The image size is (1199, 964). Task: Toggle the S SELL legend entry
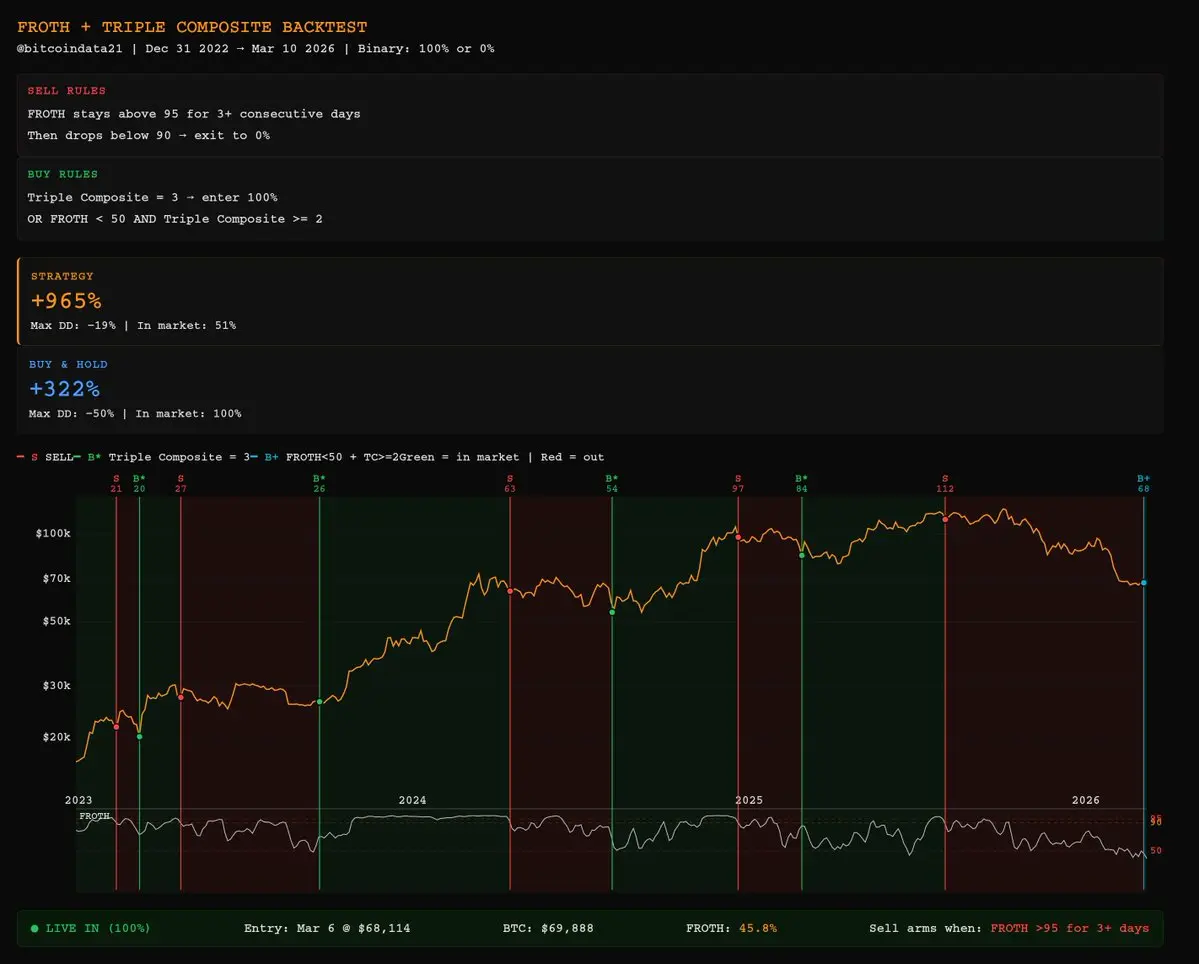(x=50, y=457)
